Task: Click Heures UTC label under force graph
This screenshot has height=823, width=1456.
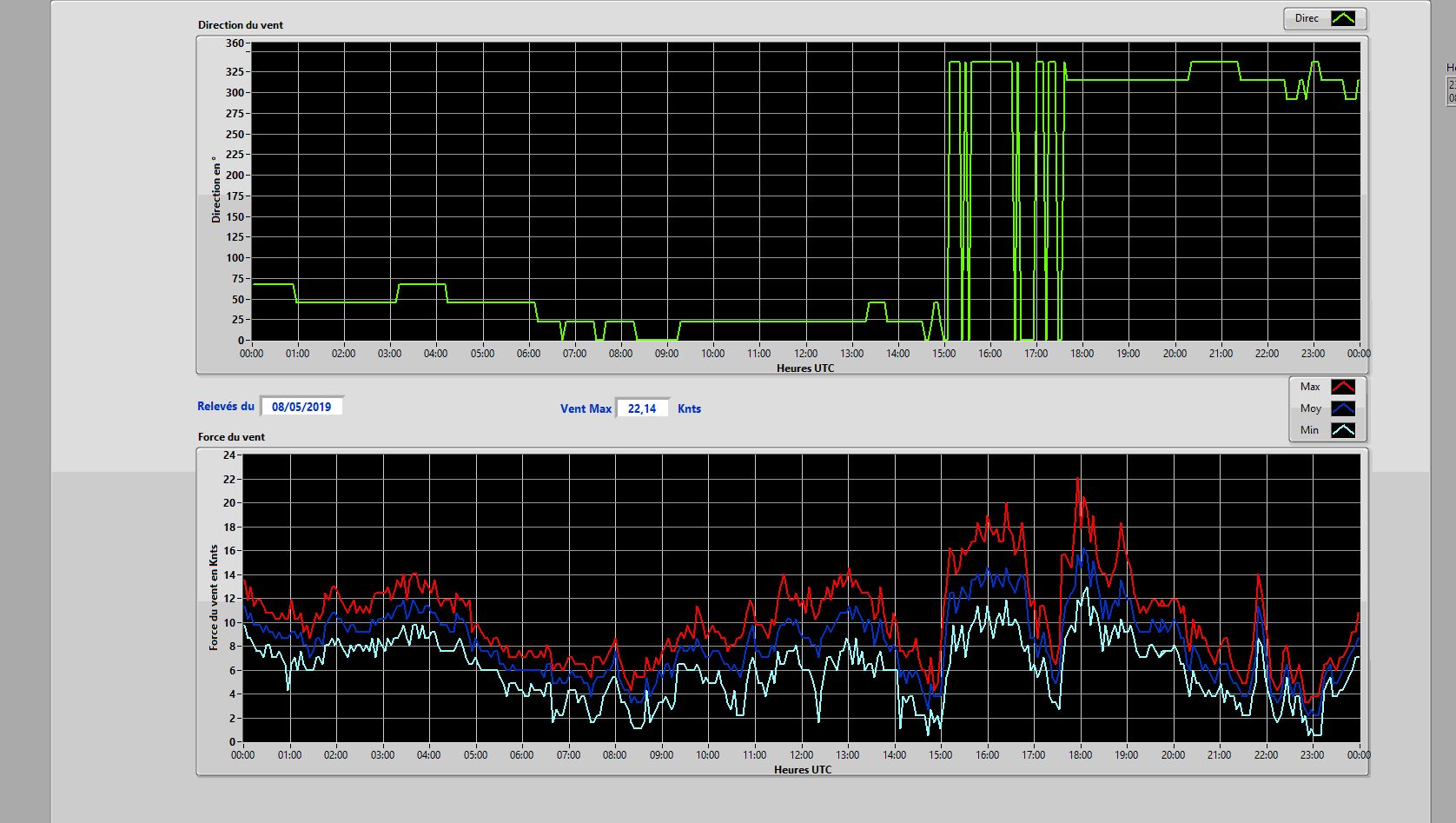Action: click(x=803, y=770)
